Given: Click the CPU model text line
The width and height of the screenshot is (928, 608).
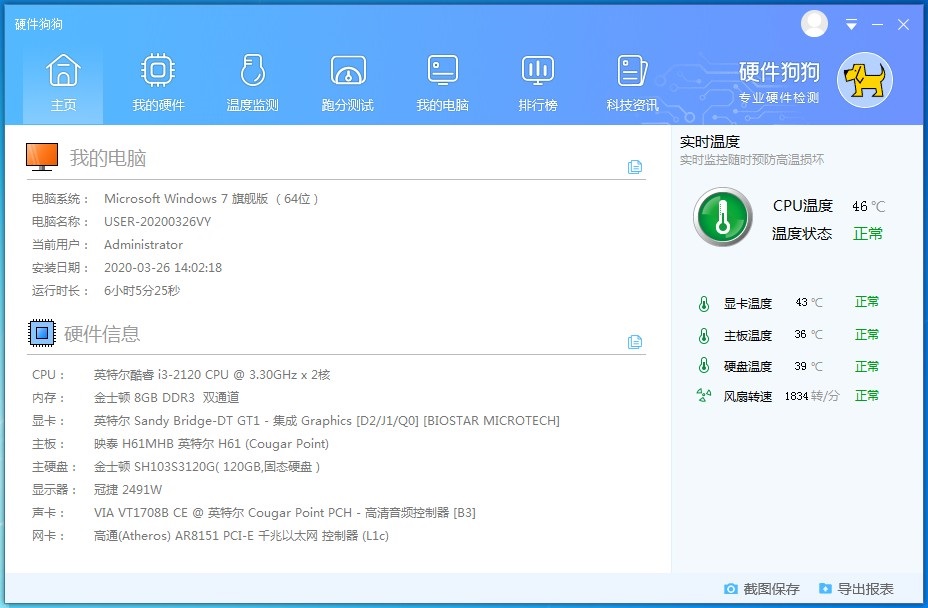Looking at the screenshot, I should tap(211, 375).
